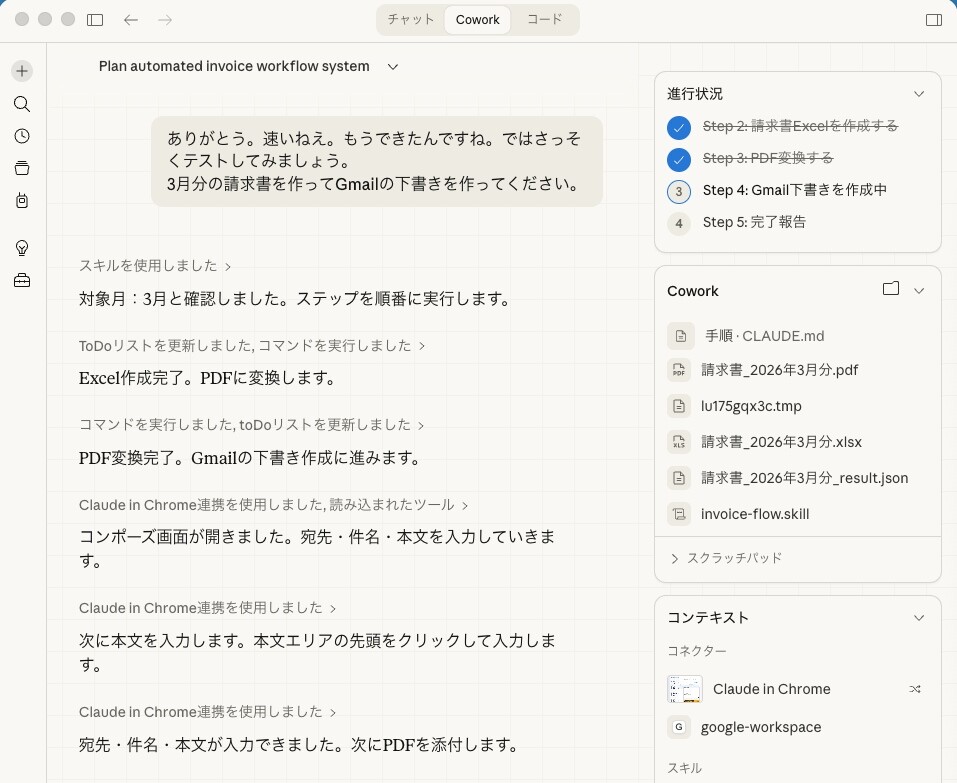The image size is (957, 783).
Task: Open the task title dropdown chevron
Action: [393, 67]
